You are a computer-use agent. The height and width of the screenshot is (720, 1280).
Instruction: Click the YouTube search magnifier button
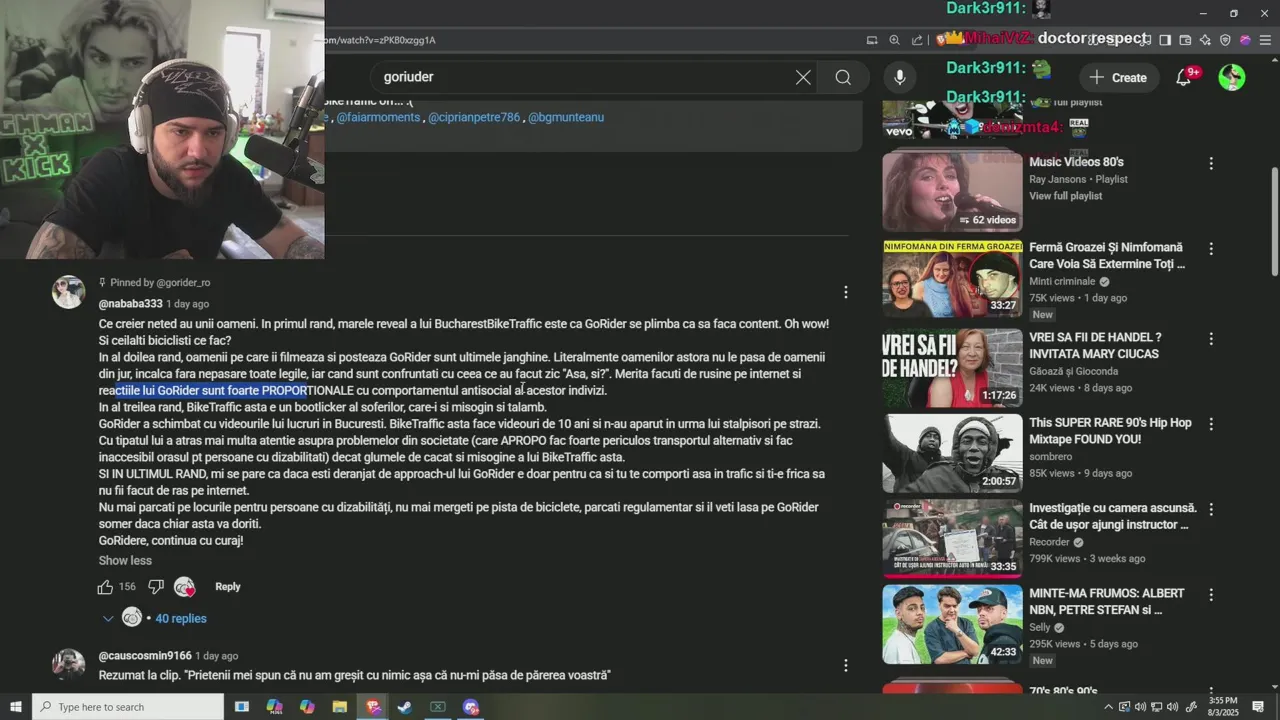coord(843,77)
